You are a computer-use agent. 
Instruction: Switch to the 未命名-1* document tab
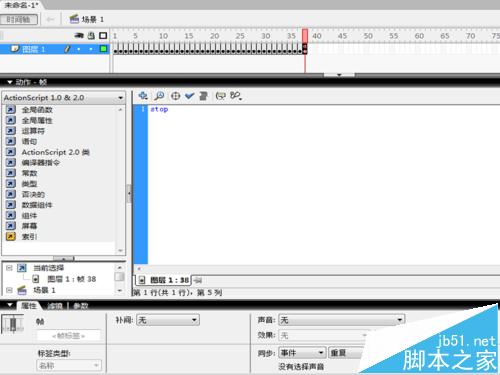[x=21, y=5]
